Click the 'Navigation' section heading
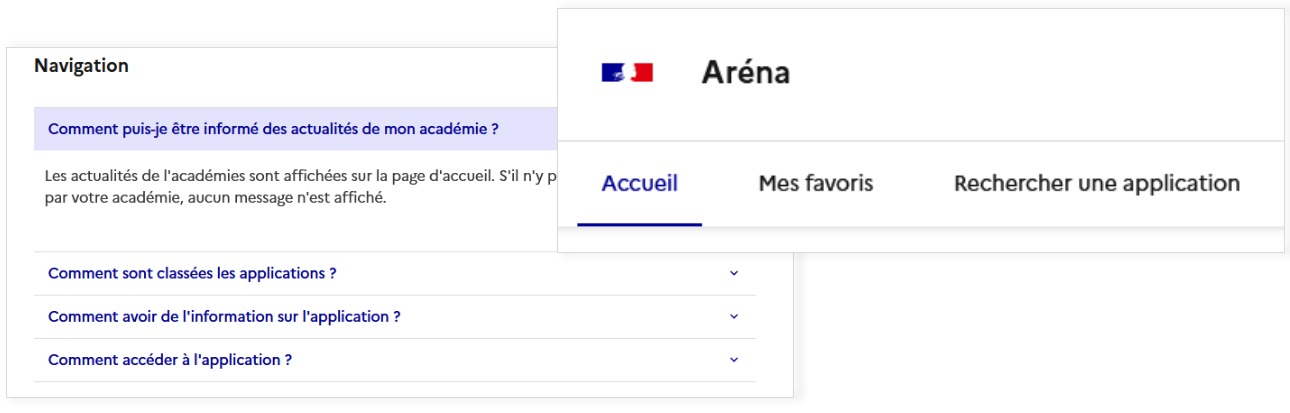 tap(81, 66)
